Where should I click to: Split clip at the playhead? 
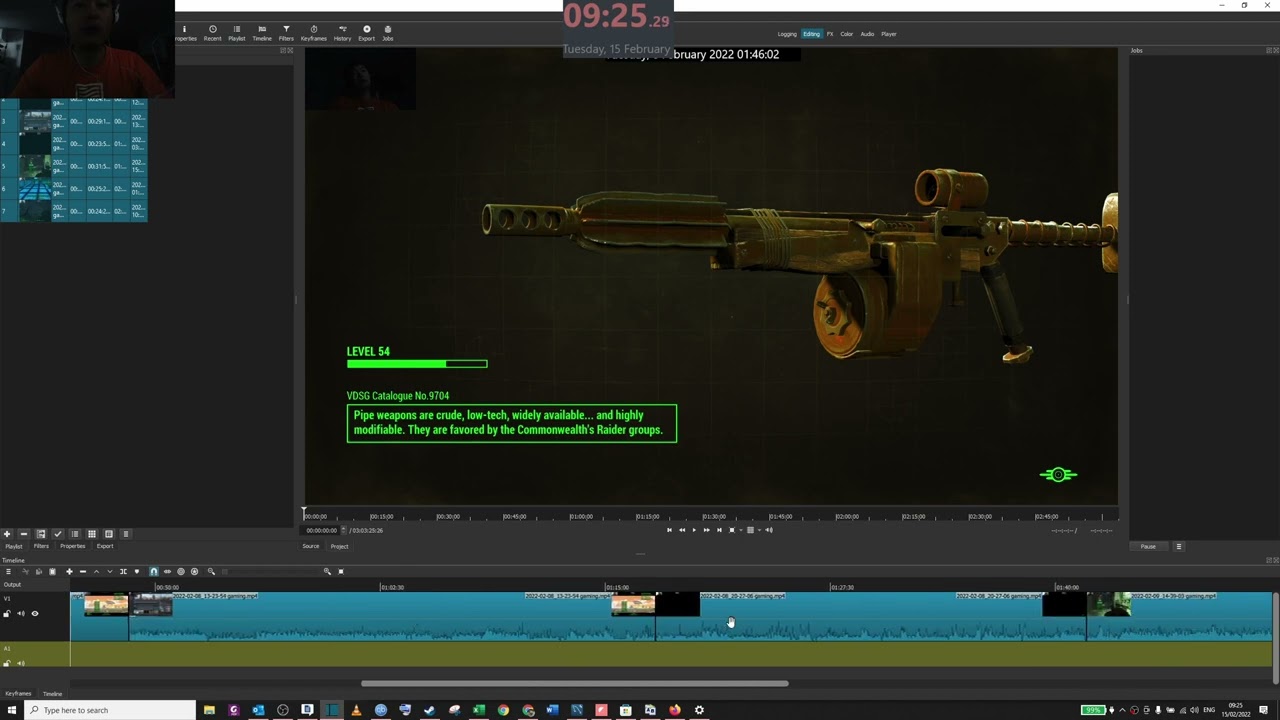tap(123, 571)
